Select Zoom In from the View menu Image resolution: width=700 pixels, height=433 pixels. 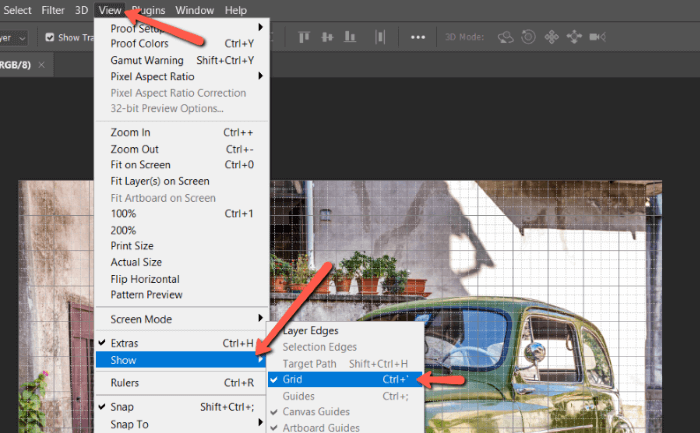click(130, 133)
